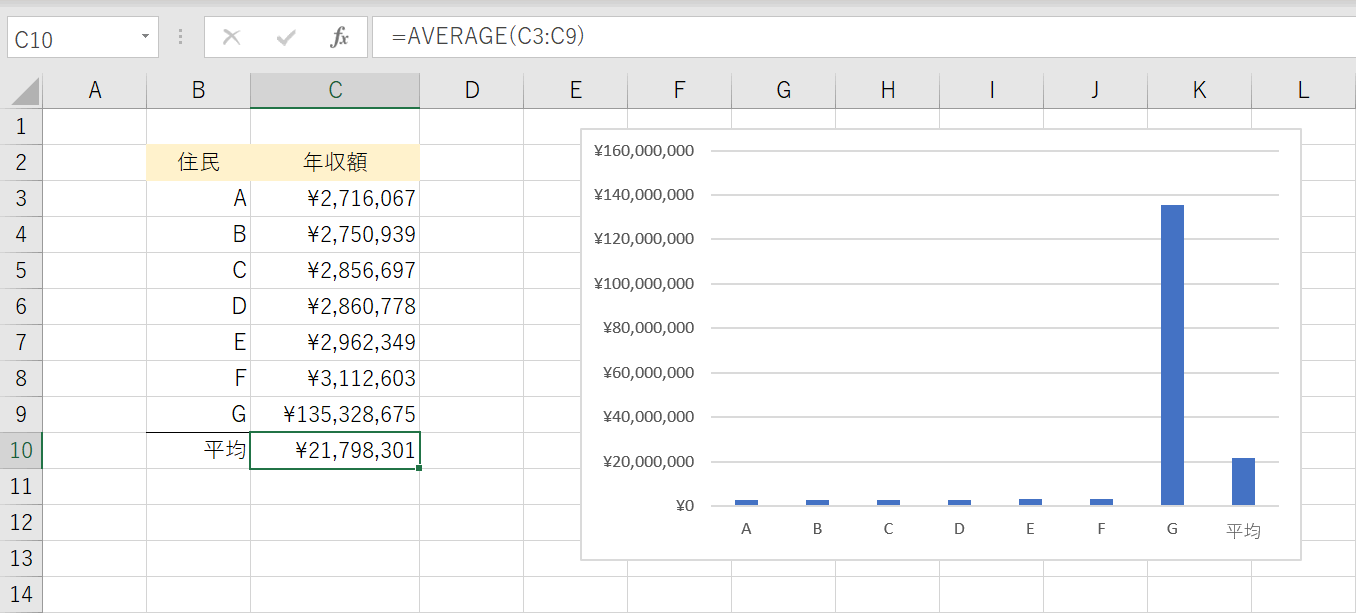Screen dimensions: 1356x613
Task: Click cell containing ¥2,716,067
Action: click(335, 198)
